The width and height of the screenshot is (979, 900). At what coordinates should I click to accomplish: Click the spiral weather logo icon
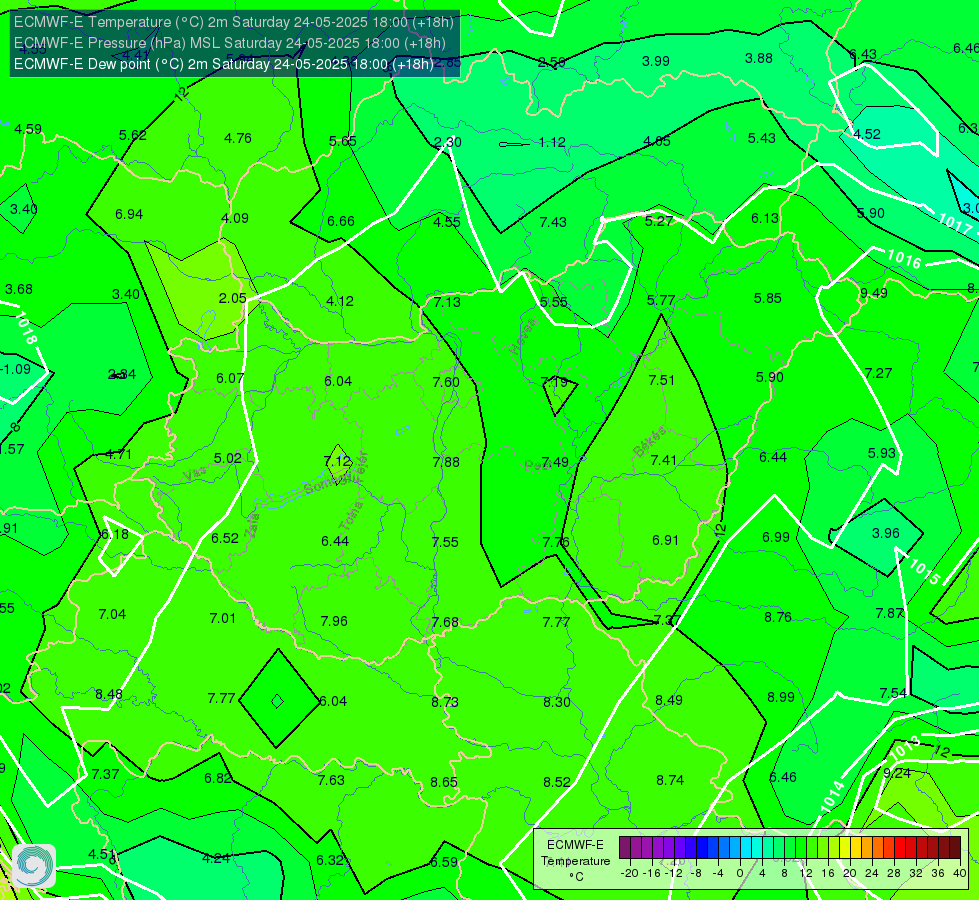point(34,866)
